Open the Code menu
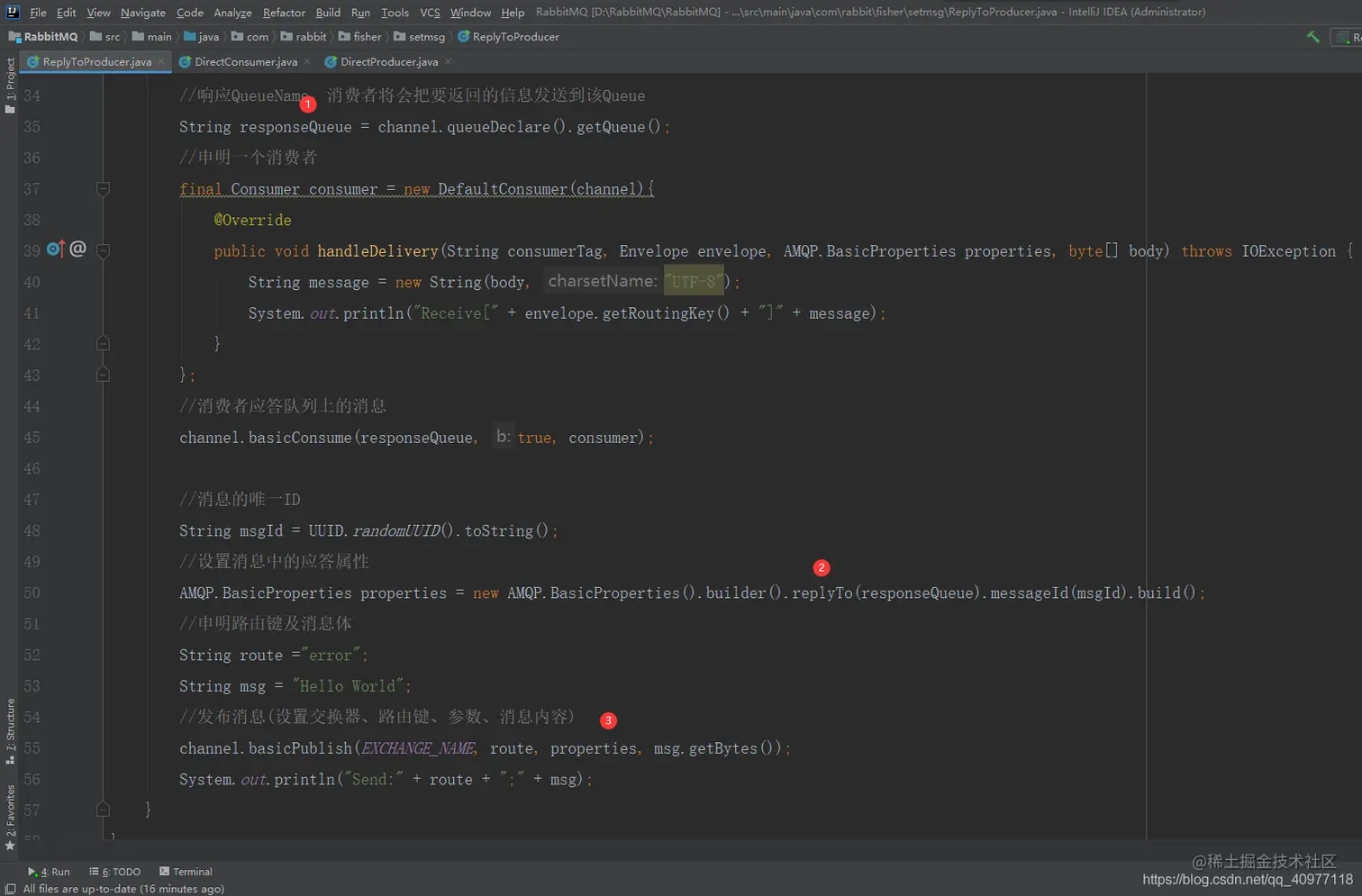This screenshot has height=896, width=1362. [x=190, y=13]
